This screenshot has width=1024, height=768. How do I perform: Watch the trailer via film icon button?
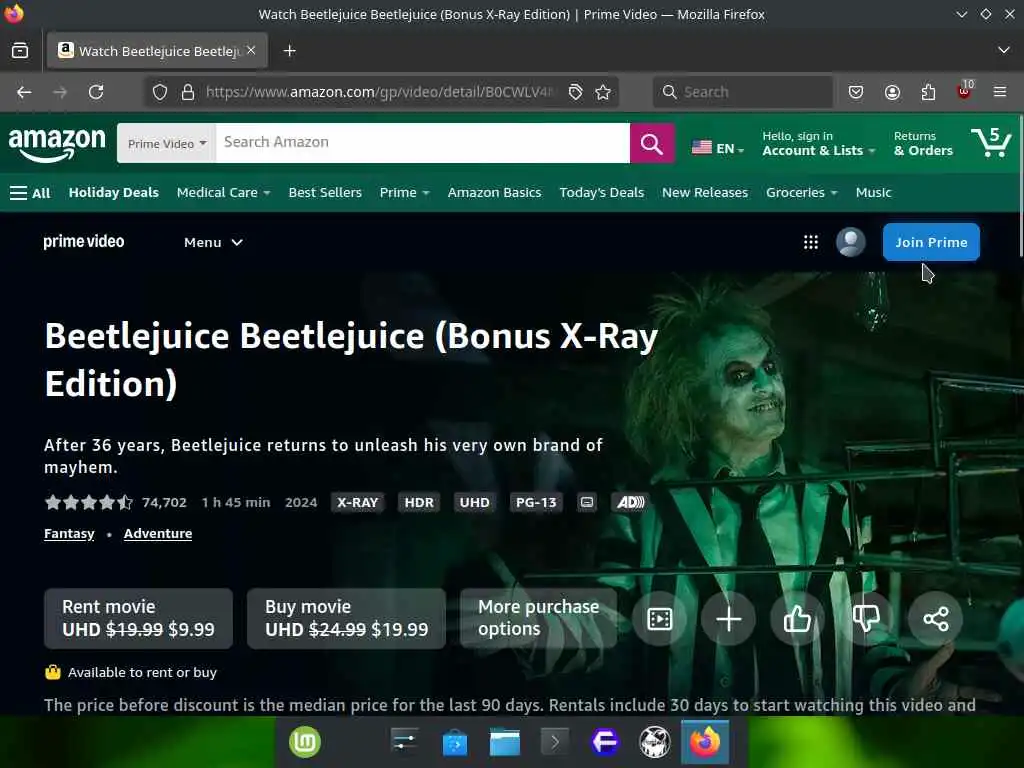(x=660, y=618)
